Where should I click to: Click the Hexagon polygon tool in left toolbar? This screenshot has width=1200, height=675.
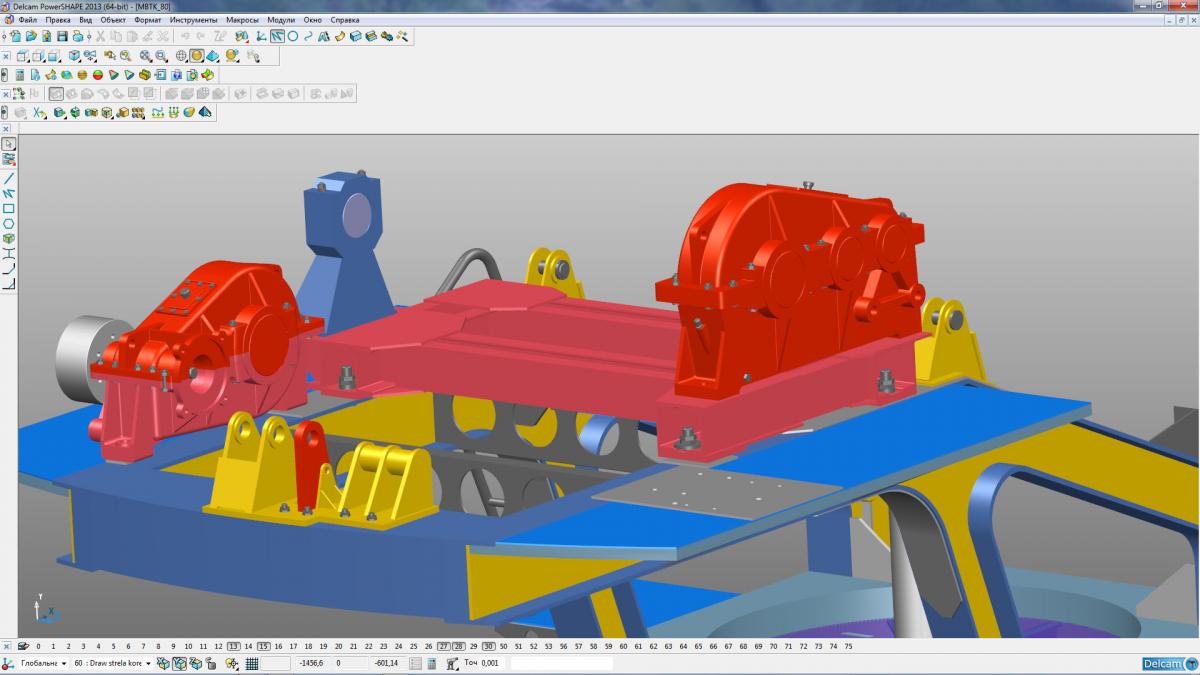click(9, 224)
